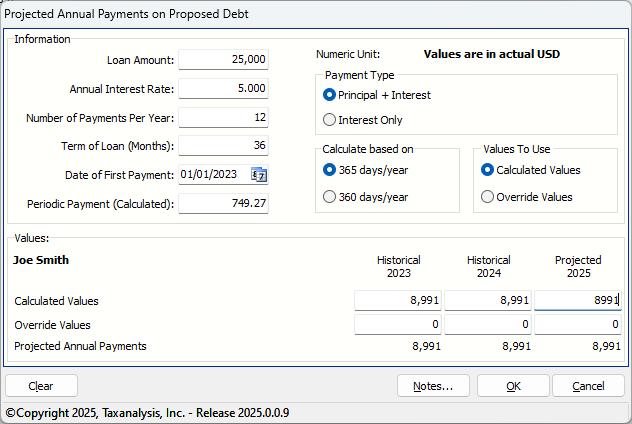632x424 pixels.
Task: Click the Annual Interest Rate field
Action: [223, 88]
